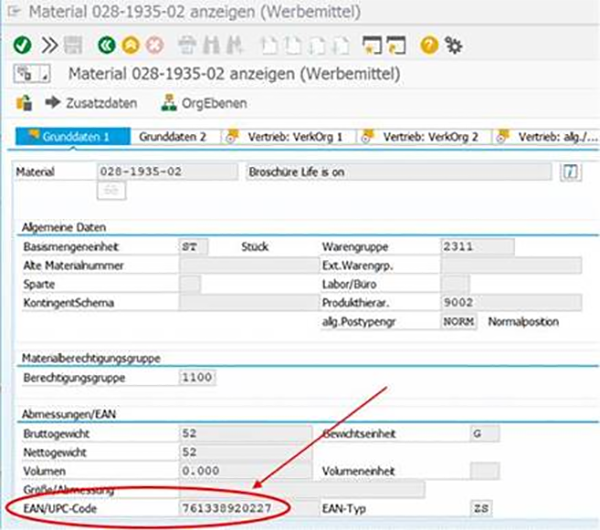The width and height of the screenshot is (600, 530).
Task: Open the Vertrieb: allg./... tab
Action: tap(547, 137)
